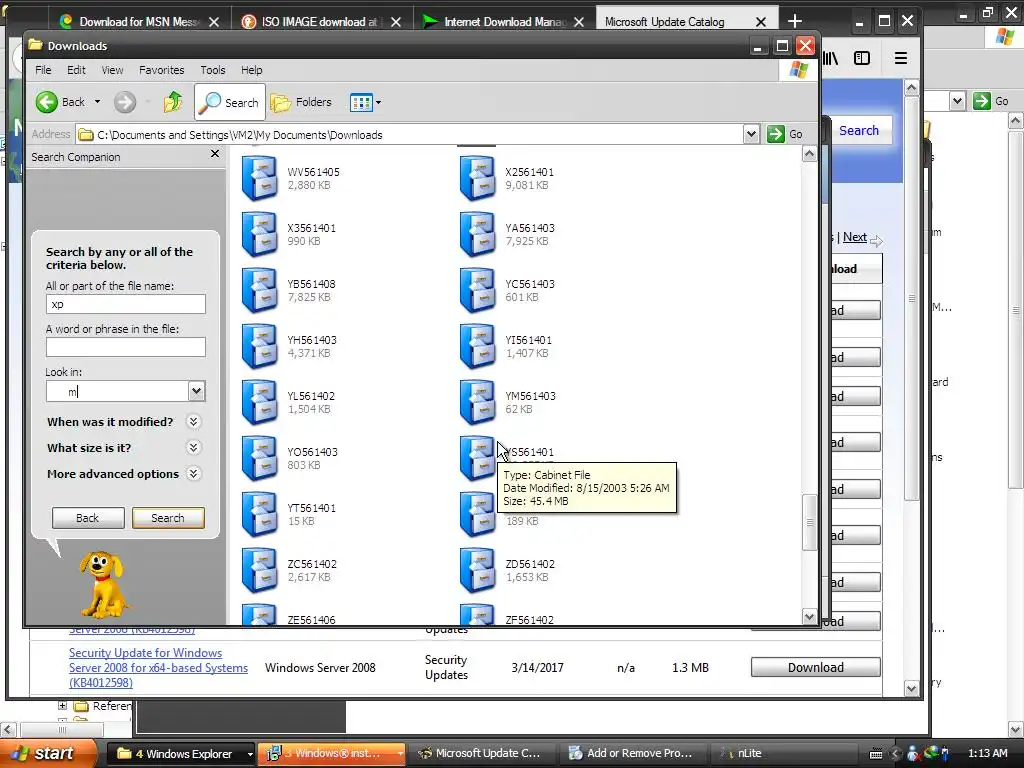Select the X2561401 cabinet file icon

(x=477, y=178)
